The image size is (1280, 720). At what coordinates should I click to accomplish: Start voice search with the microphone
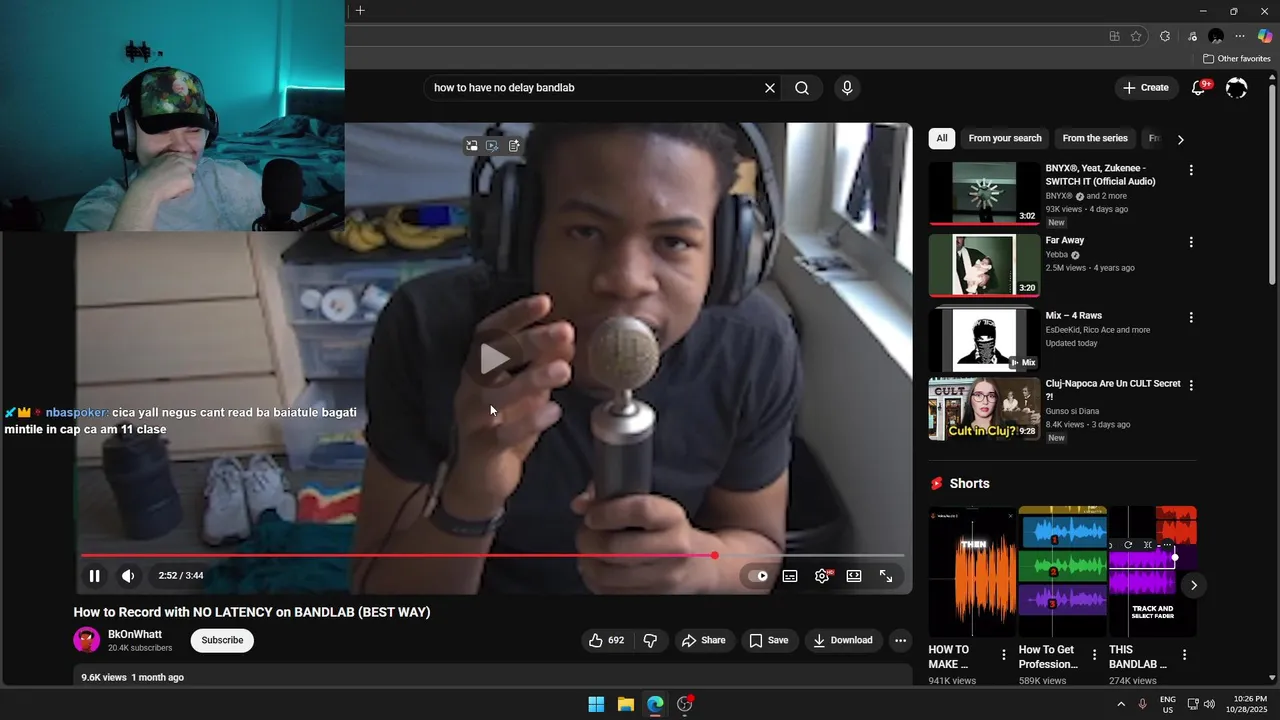(847, 88)
